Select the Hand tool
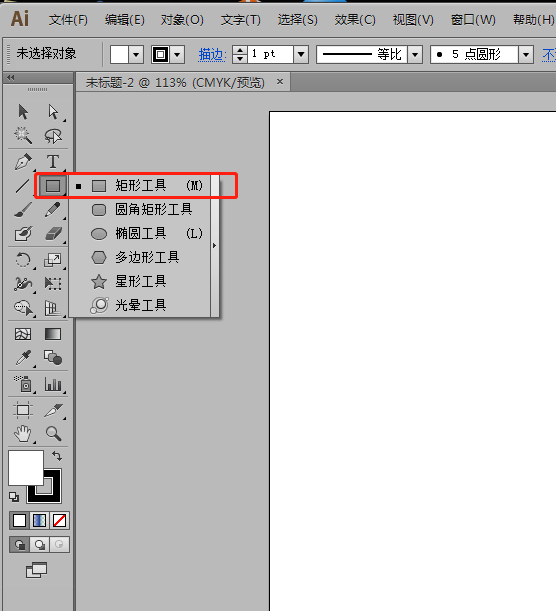 tap(23, 433)
